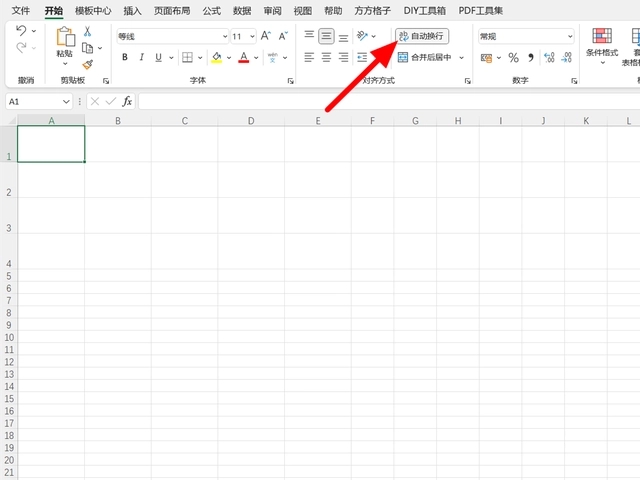Click the Copy icon
Viewport: 640px width, 480px height.
click(x=87, y=48)
